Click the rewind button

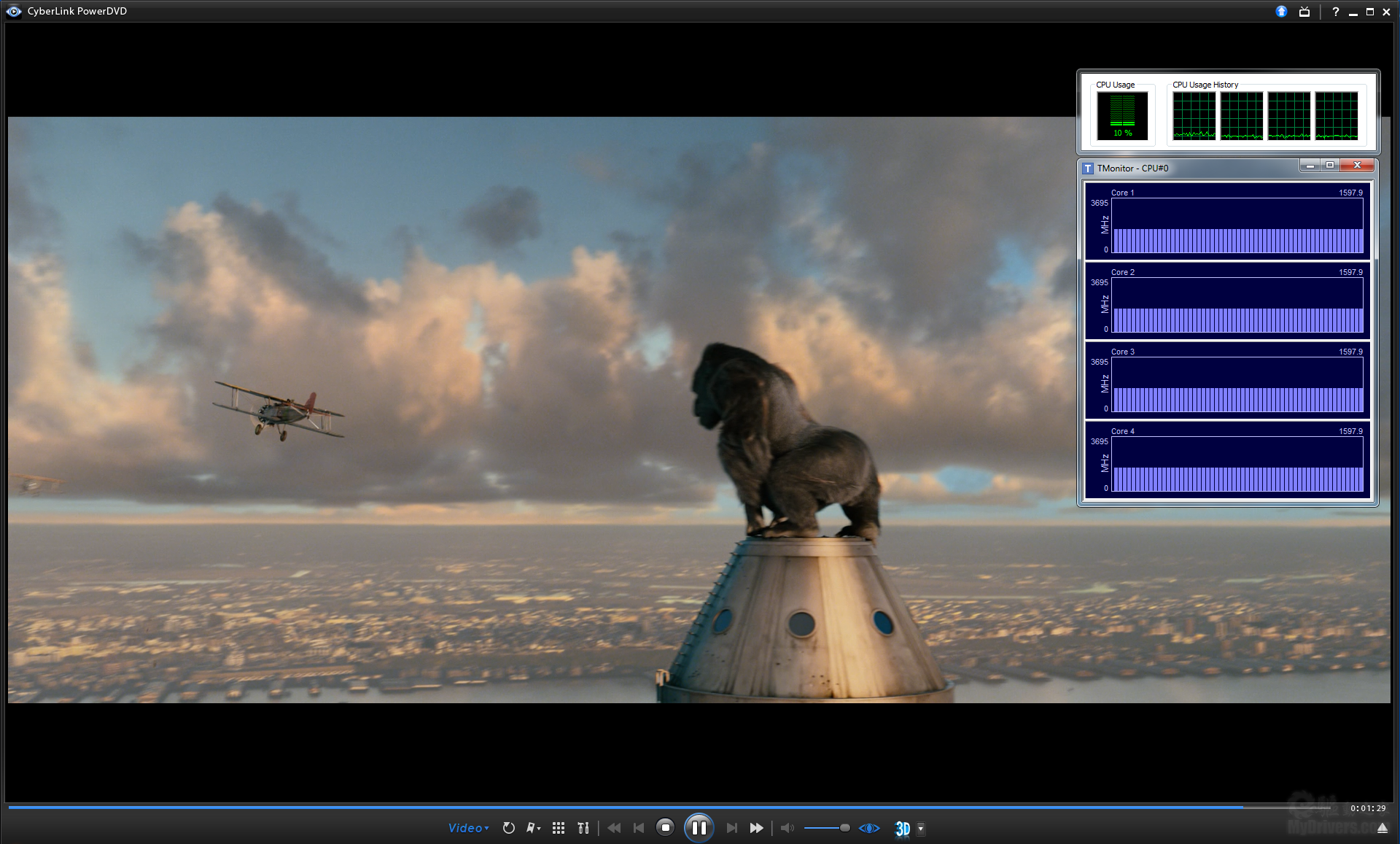[614, 828]
